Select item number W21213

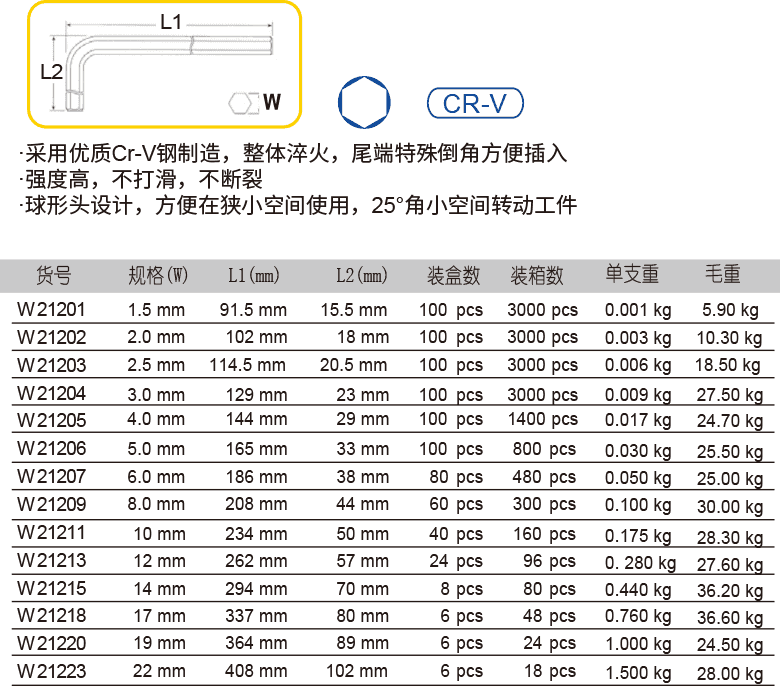tap(51, 561)
